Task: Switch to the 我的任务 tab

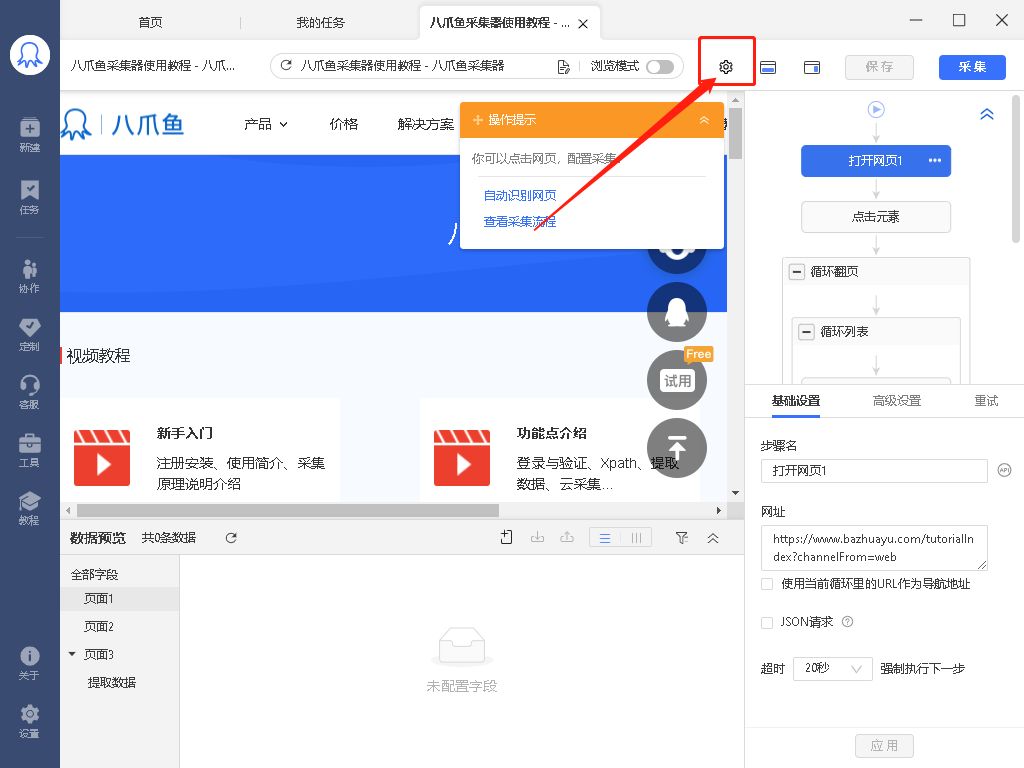Action: click(x=320, y=22)
